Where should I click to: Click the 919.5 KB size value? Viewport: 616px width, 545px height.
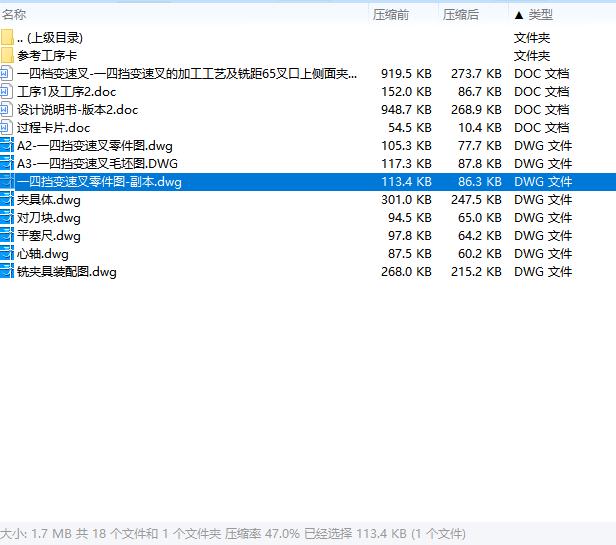pos(406,74)
